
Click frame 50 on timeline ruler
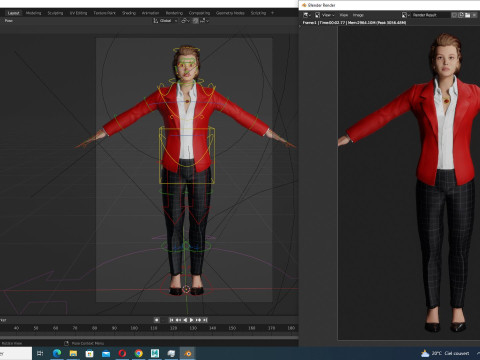point(36,328)
